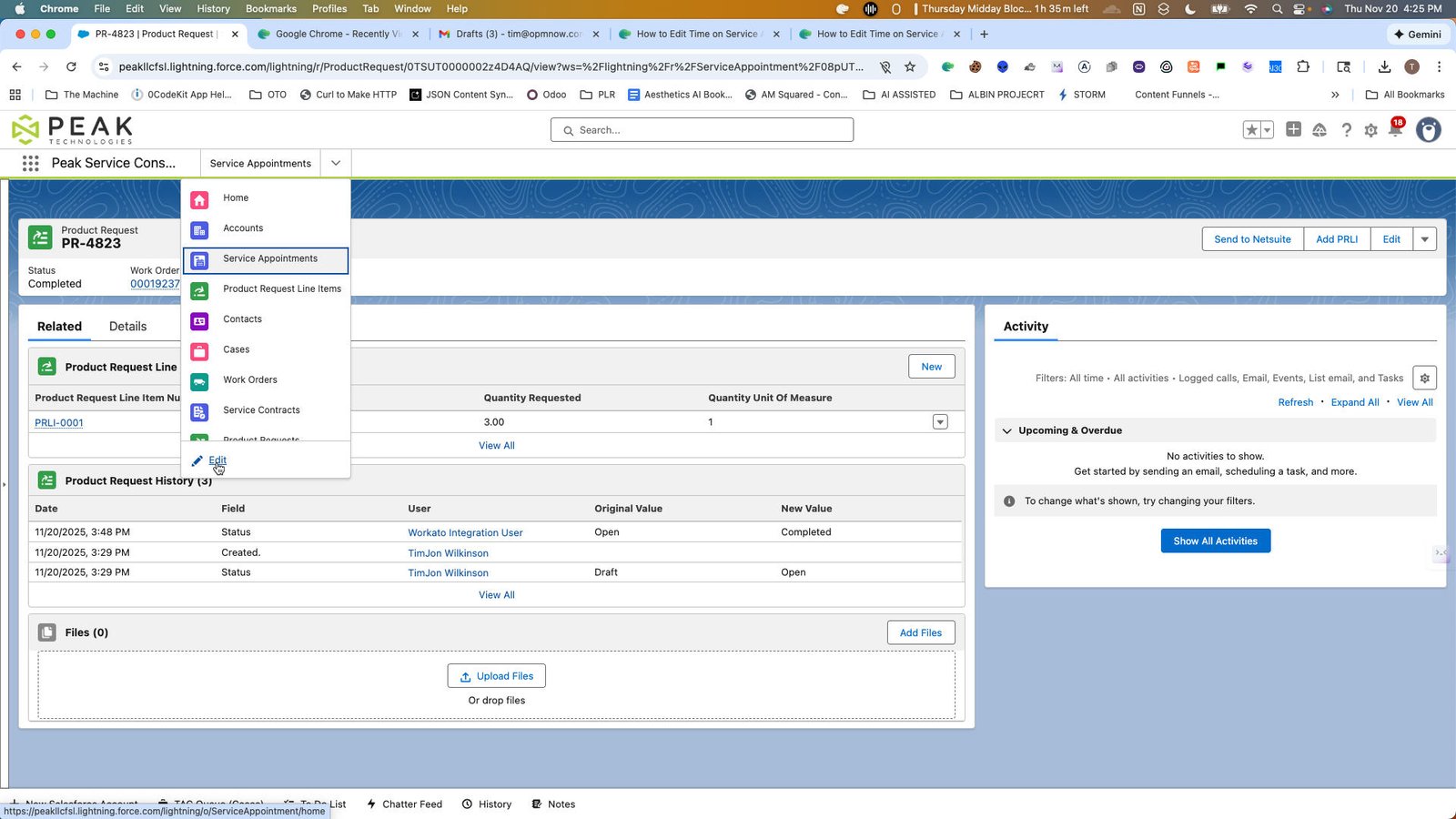Open the App Launcher grid icon
Viewport: 1456px width, 819px height.
30,163
